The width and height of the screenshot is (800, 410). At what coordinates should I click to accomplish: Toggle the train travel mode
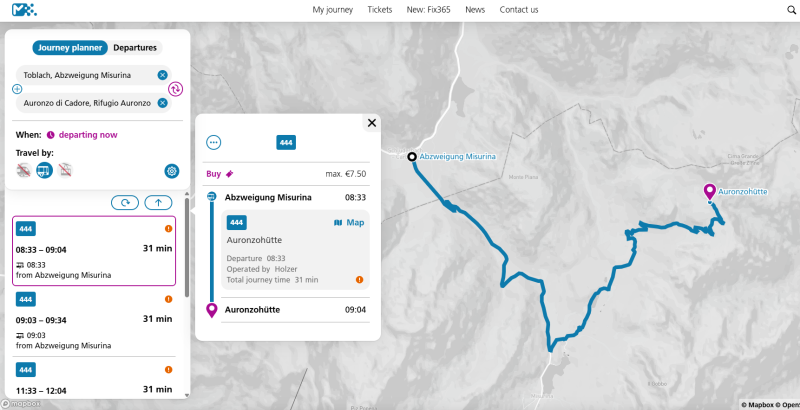coord(24,171)
